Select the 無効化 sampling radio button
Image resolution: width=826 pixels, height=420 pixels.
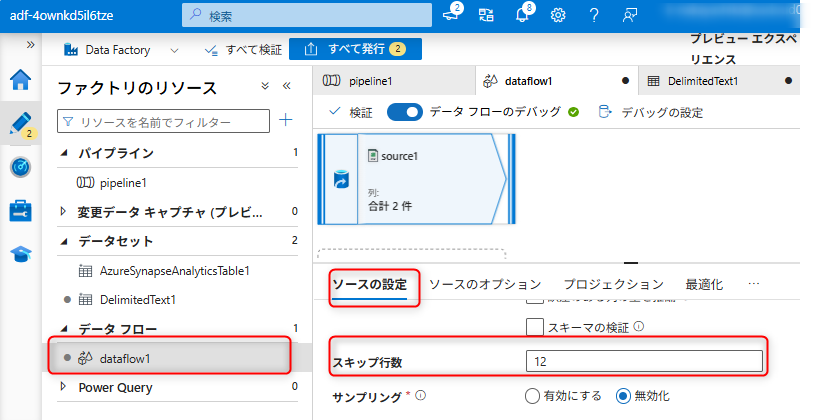(x=624, y=395)
